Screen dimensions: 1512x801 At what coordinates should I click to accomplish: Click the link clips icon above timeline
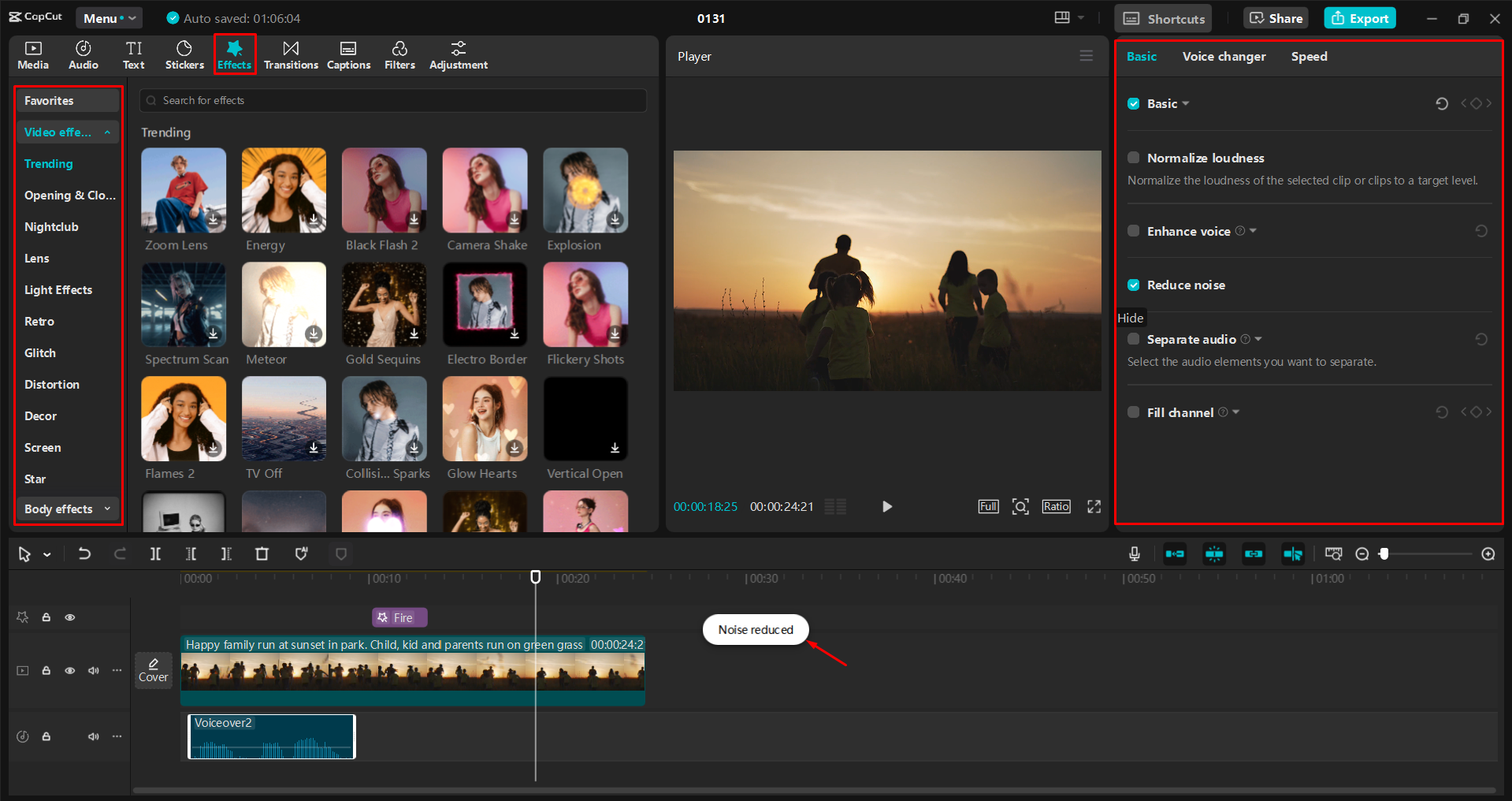[1254, 553]
